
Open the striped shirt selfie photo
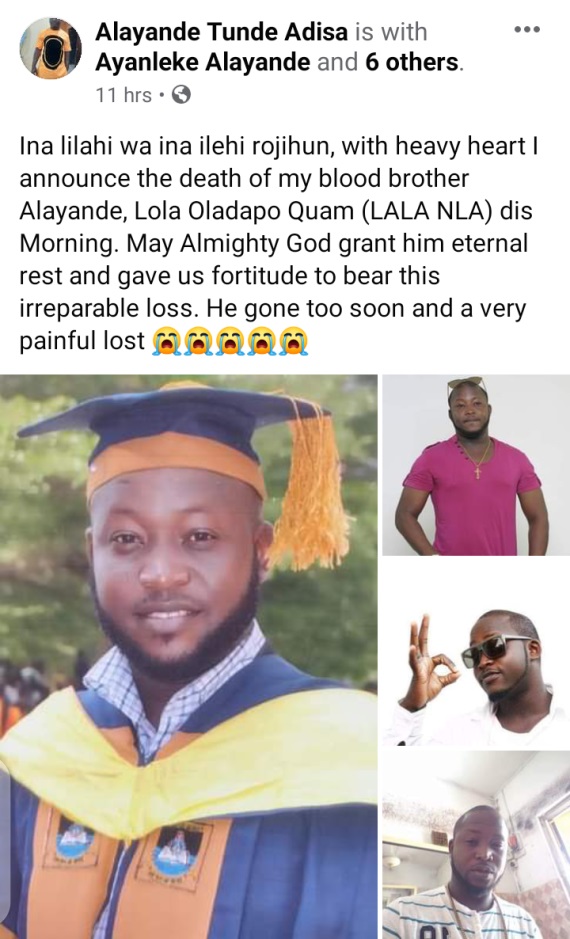476,845
